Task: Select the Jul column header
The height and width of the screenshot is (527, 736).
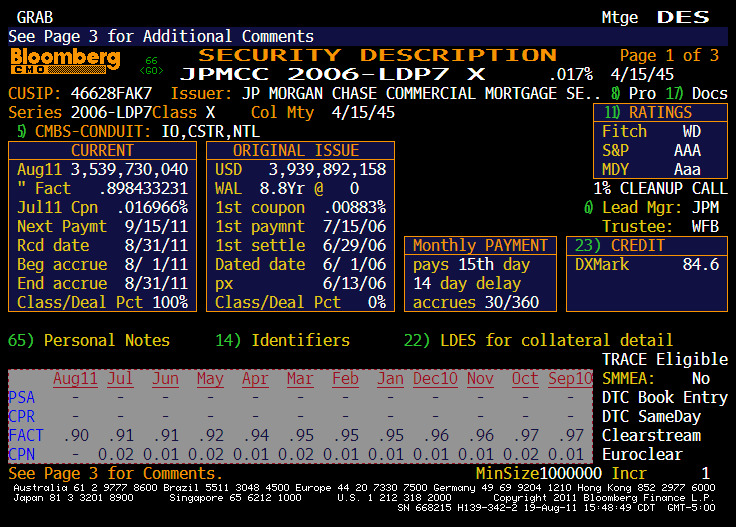Action: point(120,378)
